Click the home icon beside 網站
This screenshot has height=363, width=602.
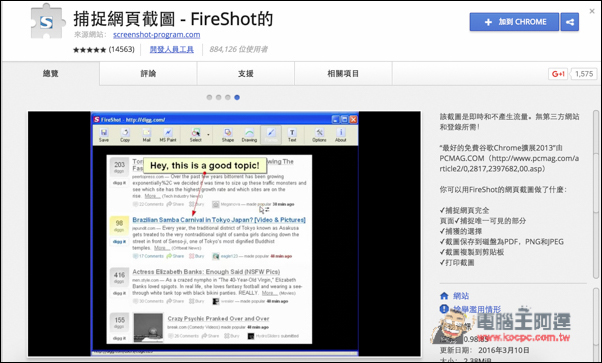[x=444, y=296]
